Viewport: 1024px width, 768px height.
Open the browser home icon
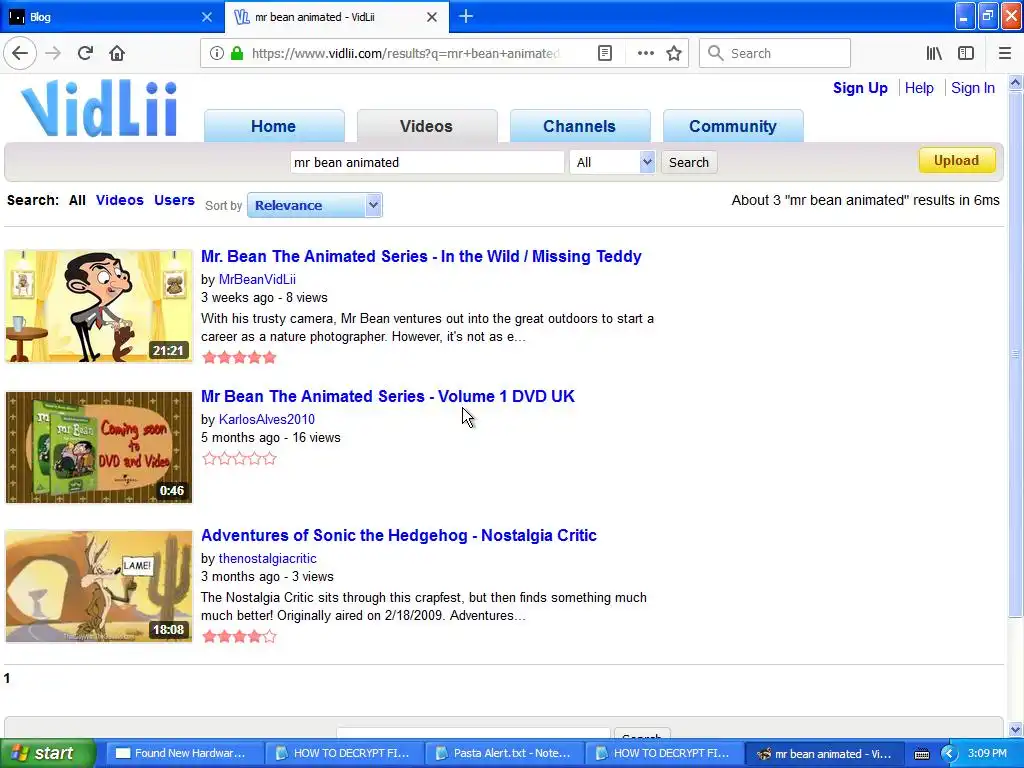tap(117, 54)
